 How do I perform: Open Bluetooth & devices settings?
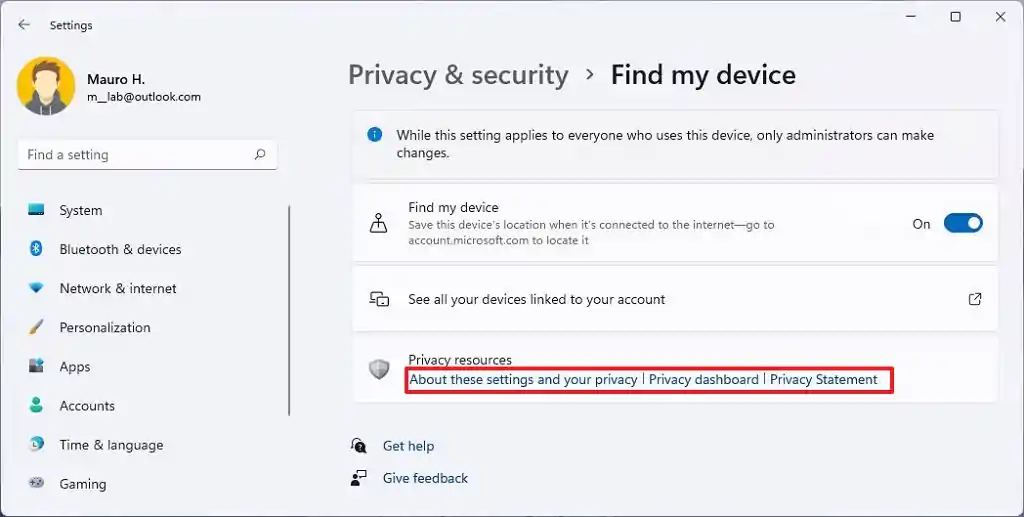tap(120, 249)
